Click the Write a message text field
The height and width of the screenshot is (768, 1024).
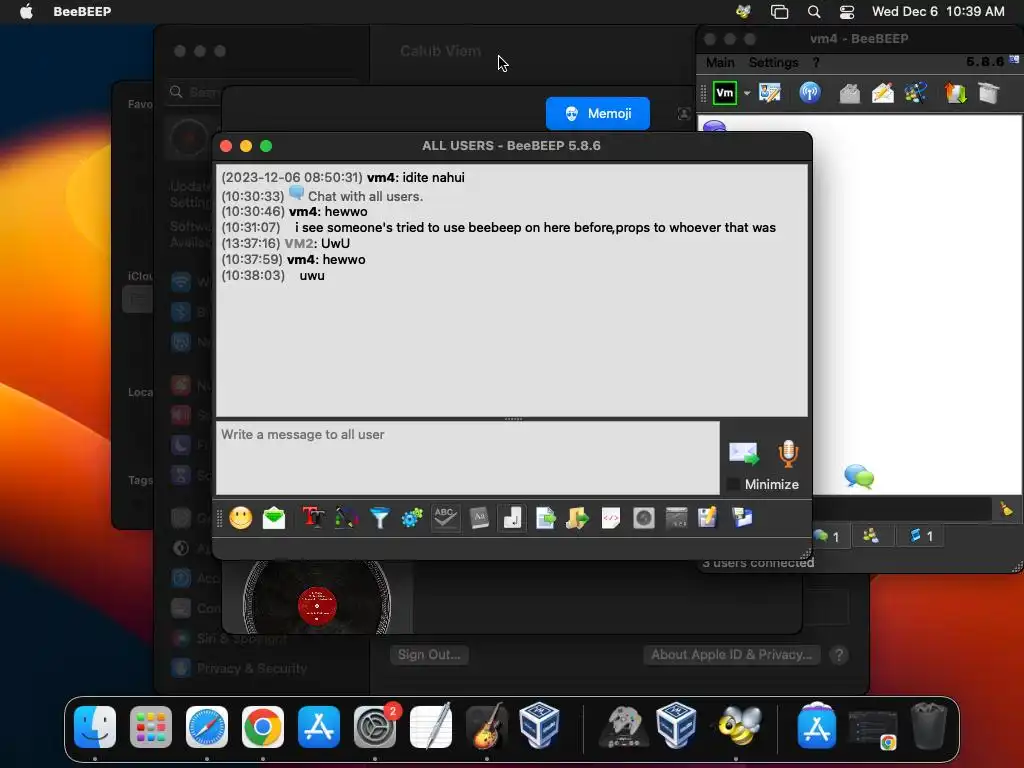coord(468,458)
